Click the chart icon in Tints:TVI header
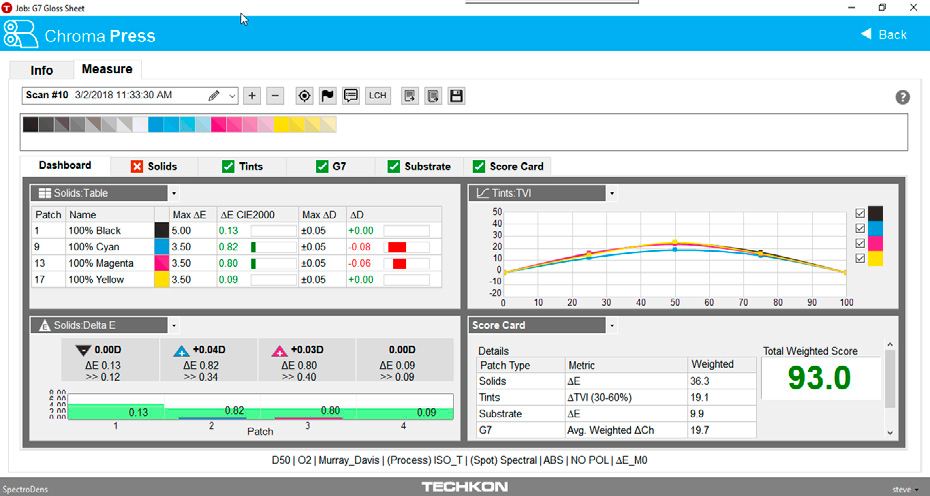 click(483, 193)
